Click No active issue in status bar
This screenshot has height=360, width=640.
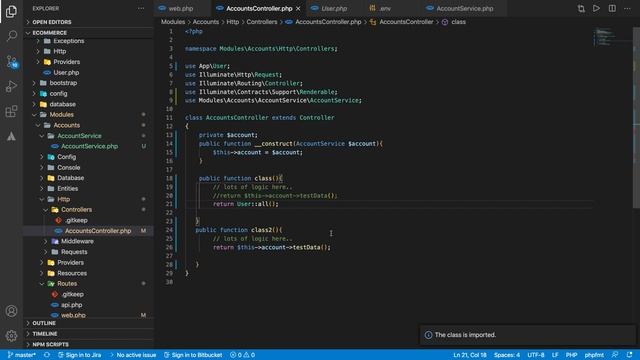[x=133, y=355]
